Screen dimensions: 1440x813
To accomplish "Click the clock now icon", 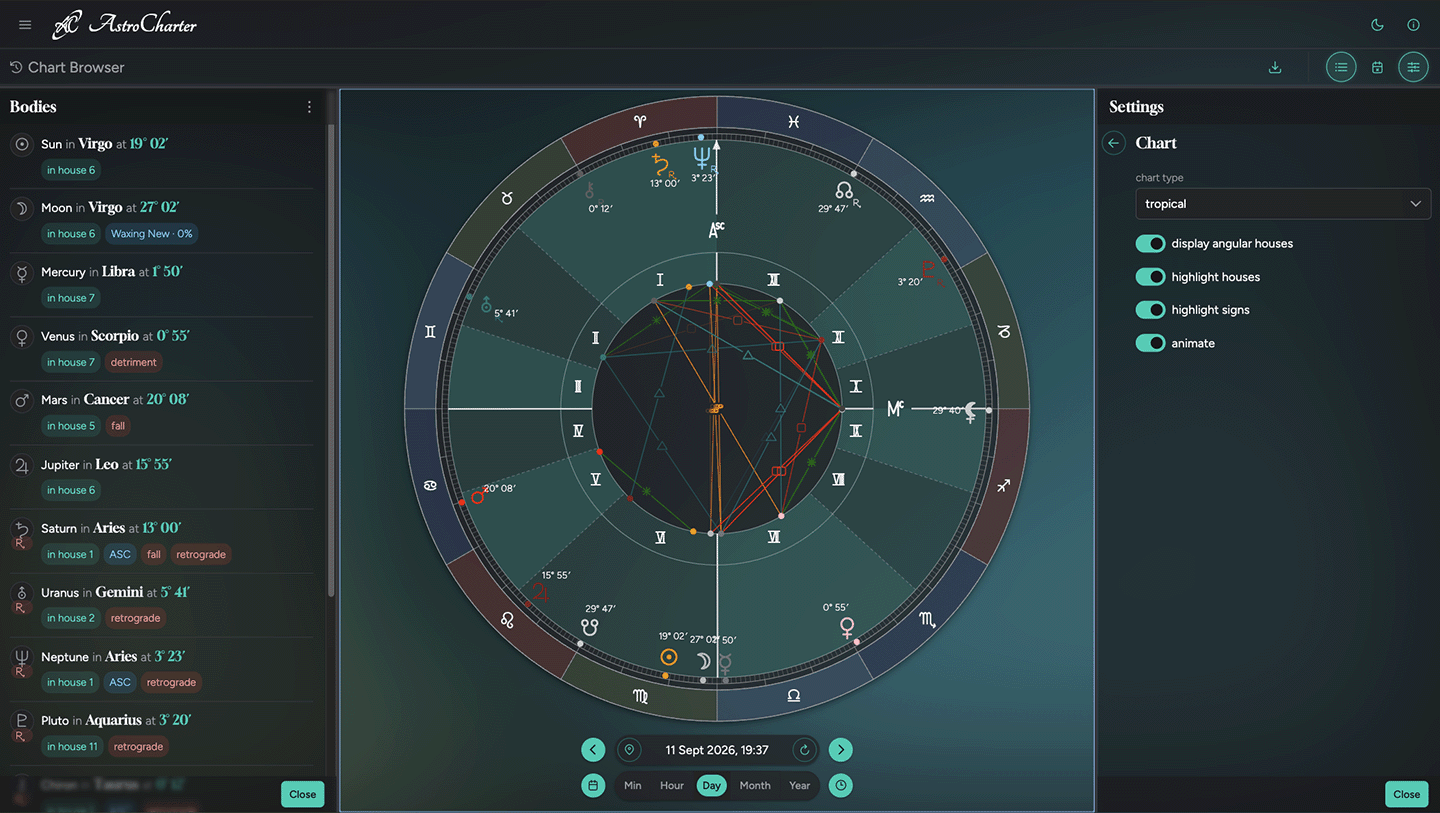I will (841, 785).
